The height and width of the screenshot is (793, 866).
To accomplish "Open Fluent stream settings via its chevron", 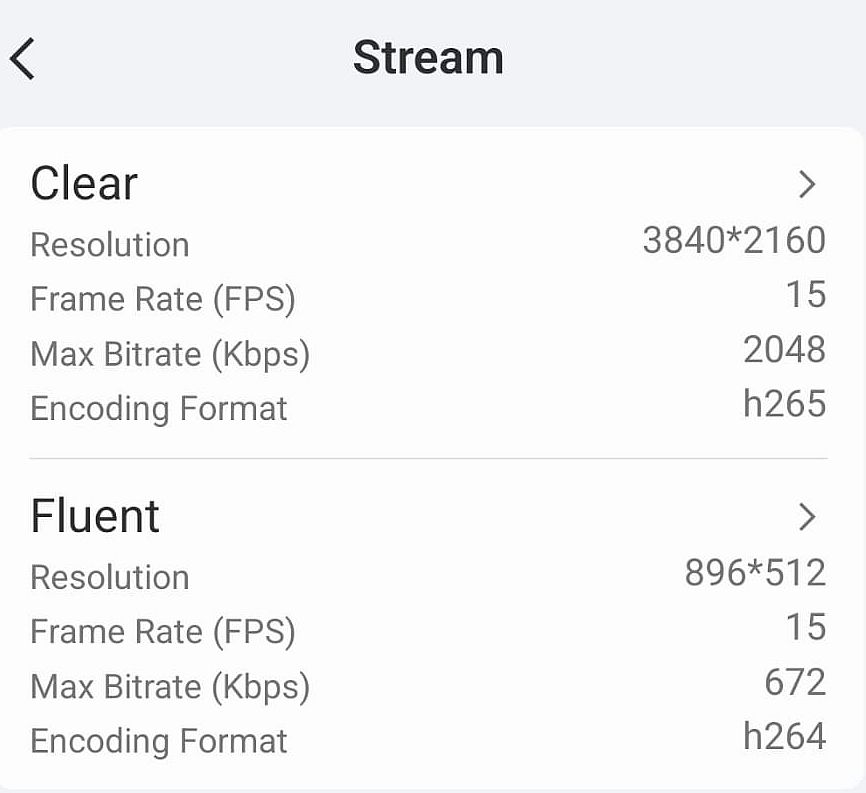I will pos(808,517).
